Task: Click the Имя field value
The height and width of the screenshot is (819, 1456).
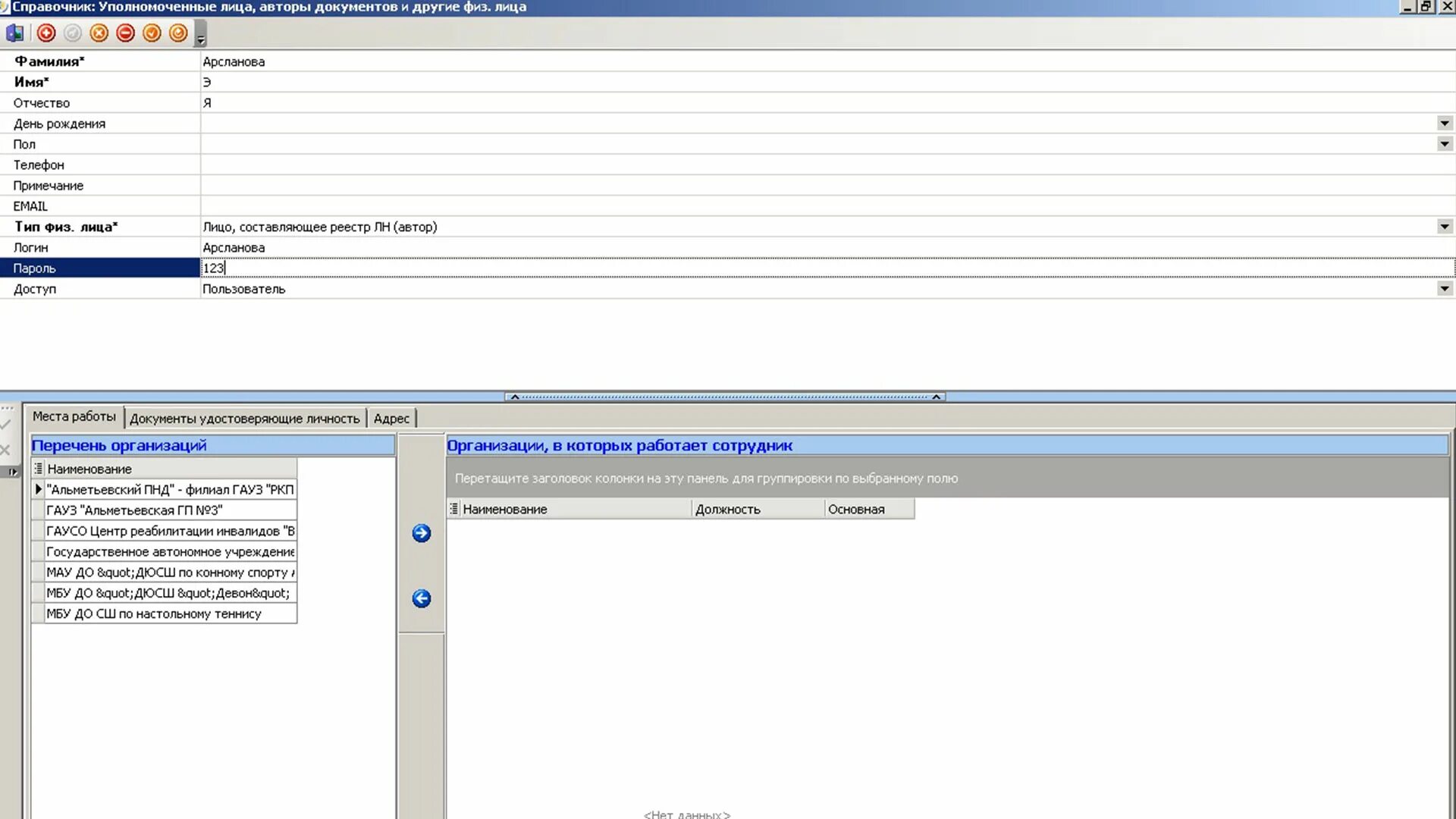Action: click(827, 82)
